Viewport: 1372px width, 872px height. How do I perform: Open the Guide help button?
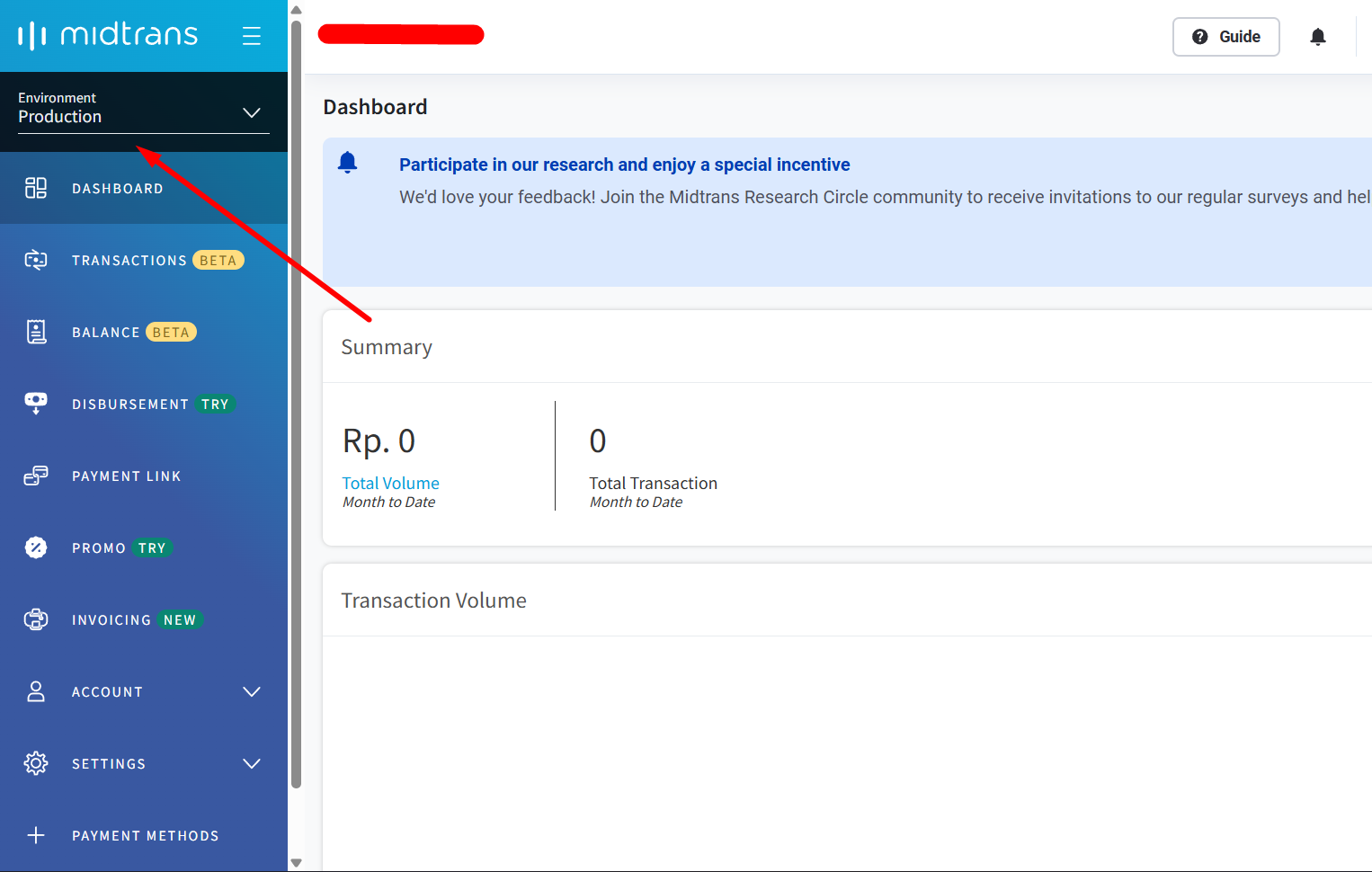[1225, 37]
